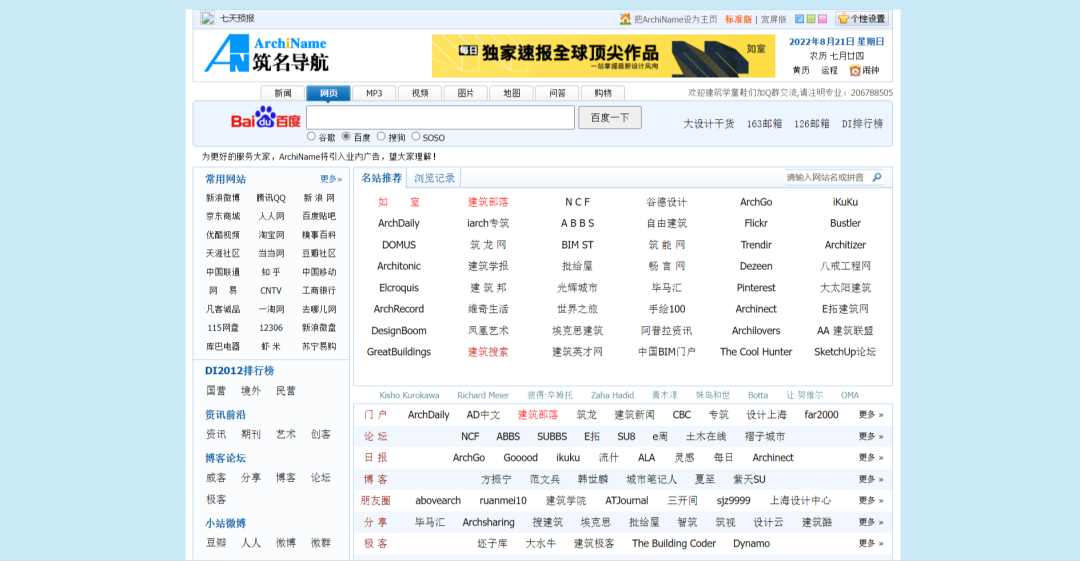Image resolution: width=1080 pixels, height=561 pixels.
Task: Select the 谷歌 search engine radio button
Action: [311, 136]
